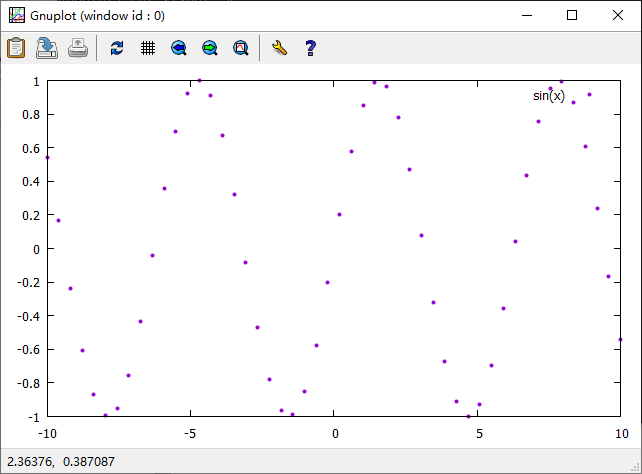The image size is (642, 474).
Task: Click the Gnuplot window title icon
Action: point(17,15)
